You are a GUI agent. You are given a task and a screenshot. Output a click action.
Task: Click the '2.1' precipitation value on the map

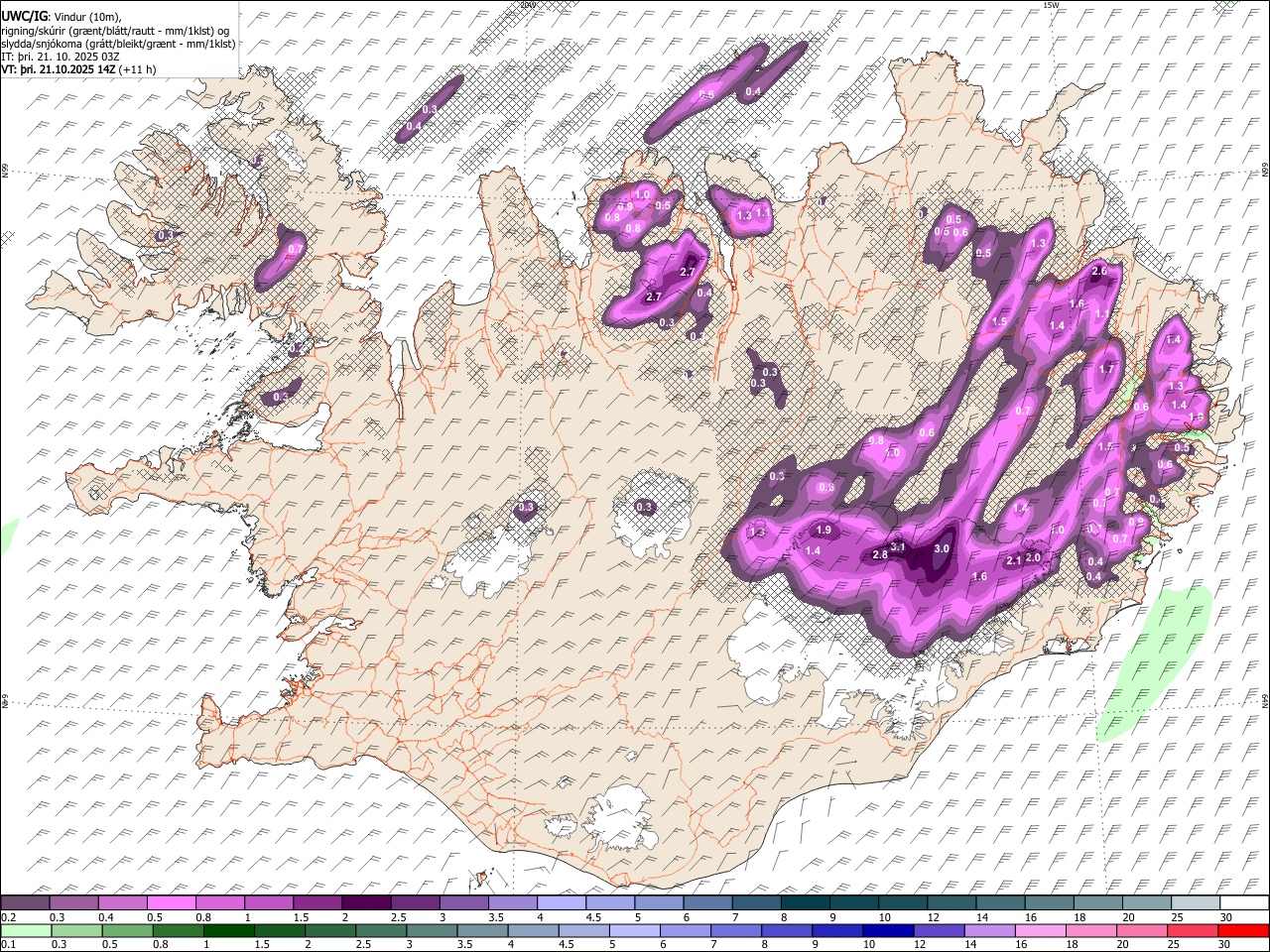coord(1014,560)
